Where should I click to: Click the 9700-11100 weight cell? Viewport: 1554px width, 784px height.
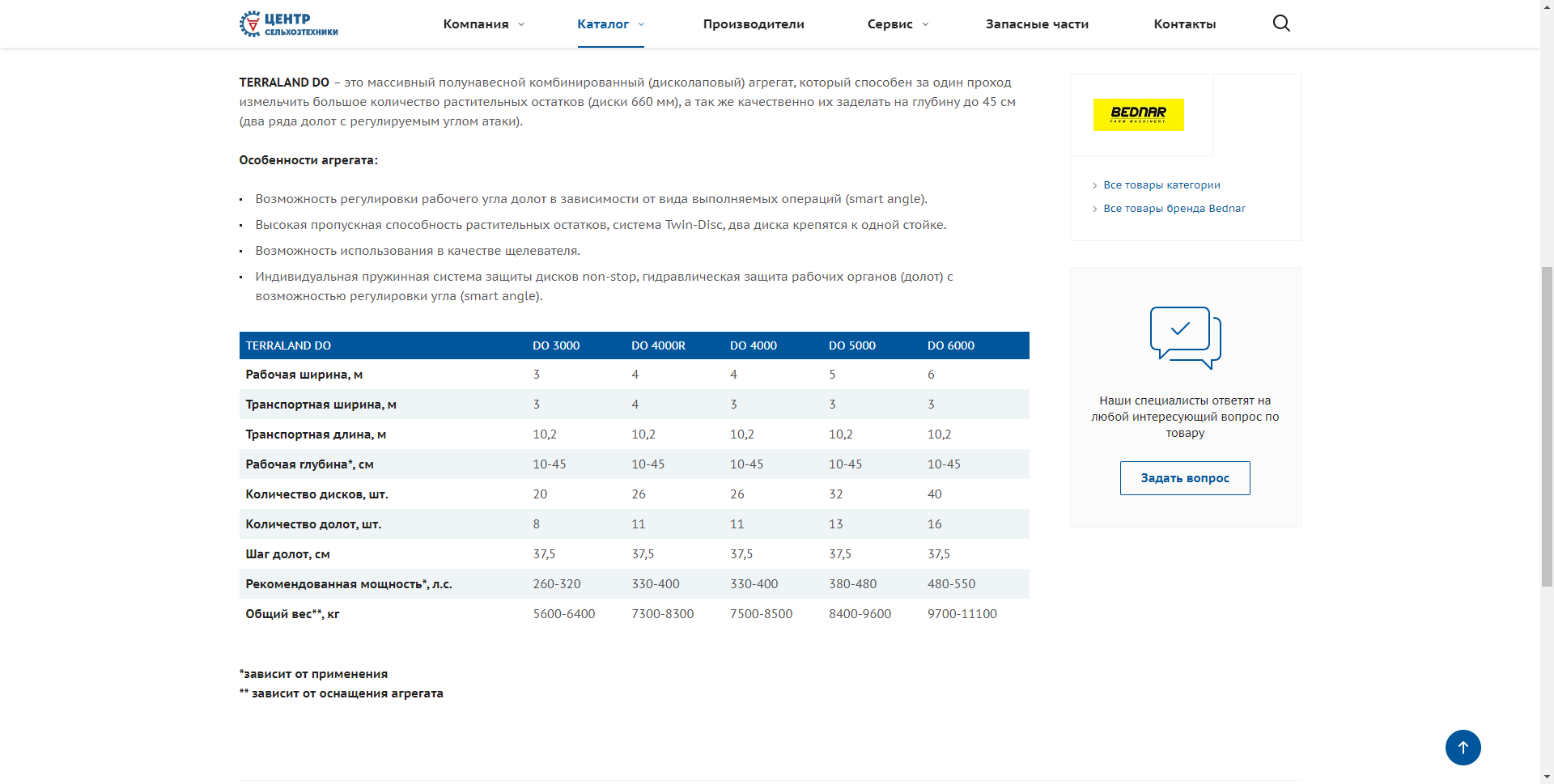click(962, 614)
